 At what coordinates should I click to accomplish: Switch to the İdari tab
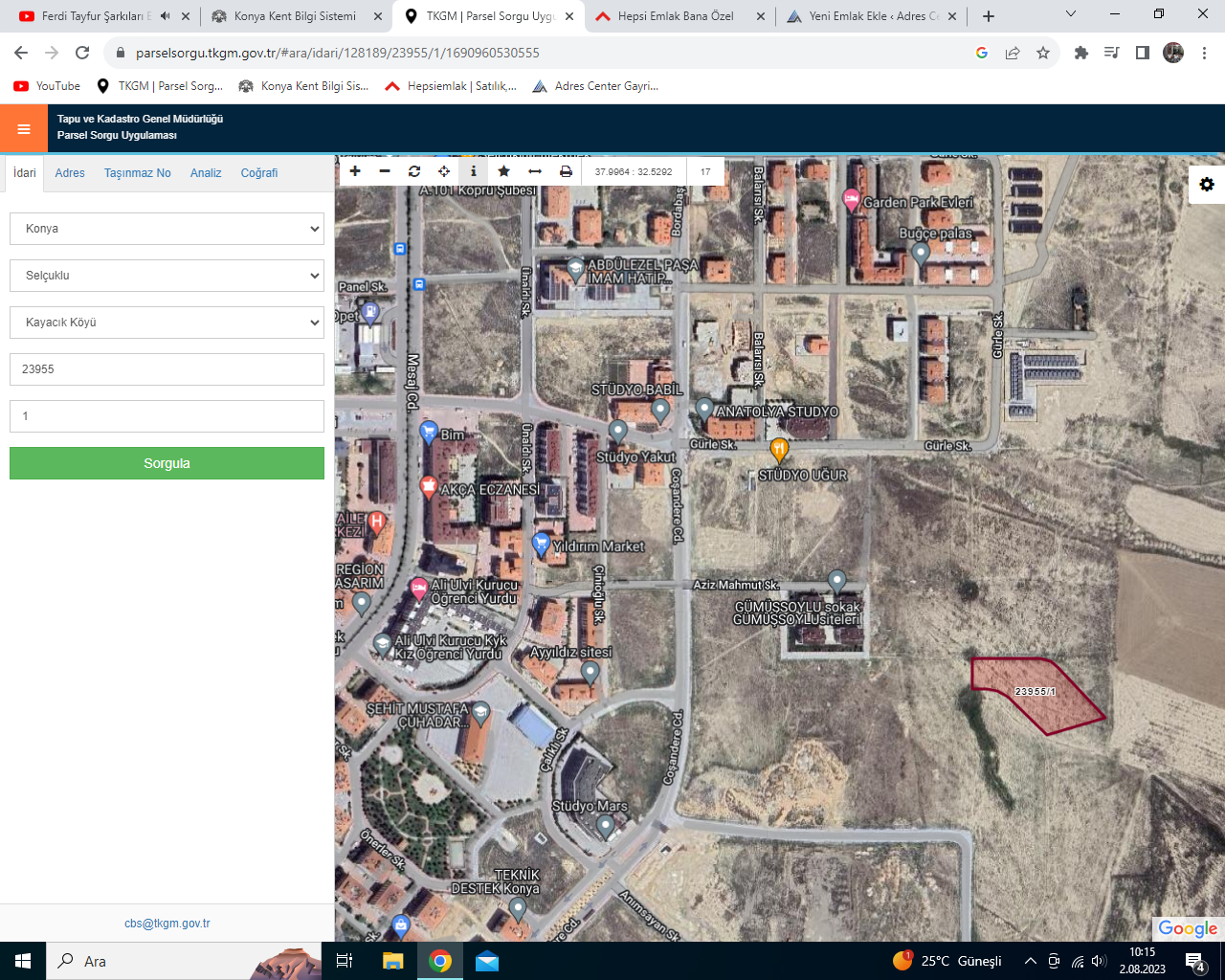[x=25, y=173]
